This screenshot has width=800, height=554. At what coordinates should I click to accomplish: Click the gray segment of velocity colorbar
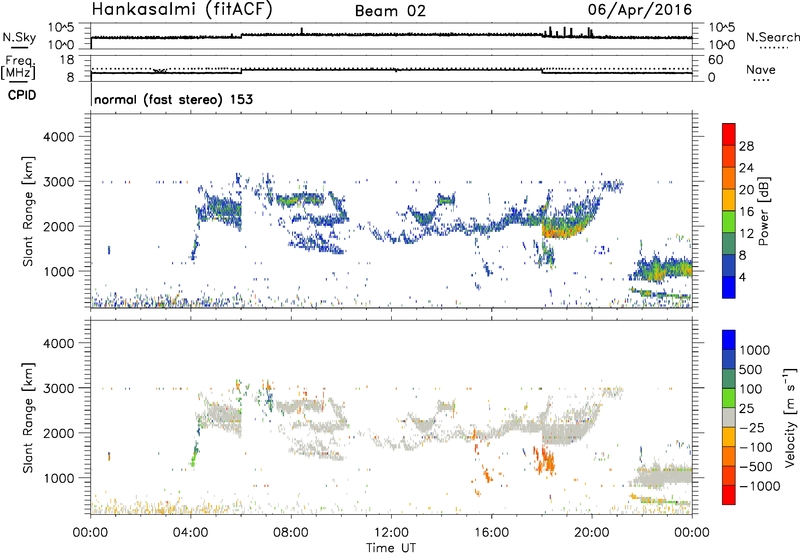pos(729,418)
